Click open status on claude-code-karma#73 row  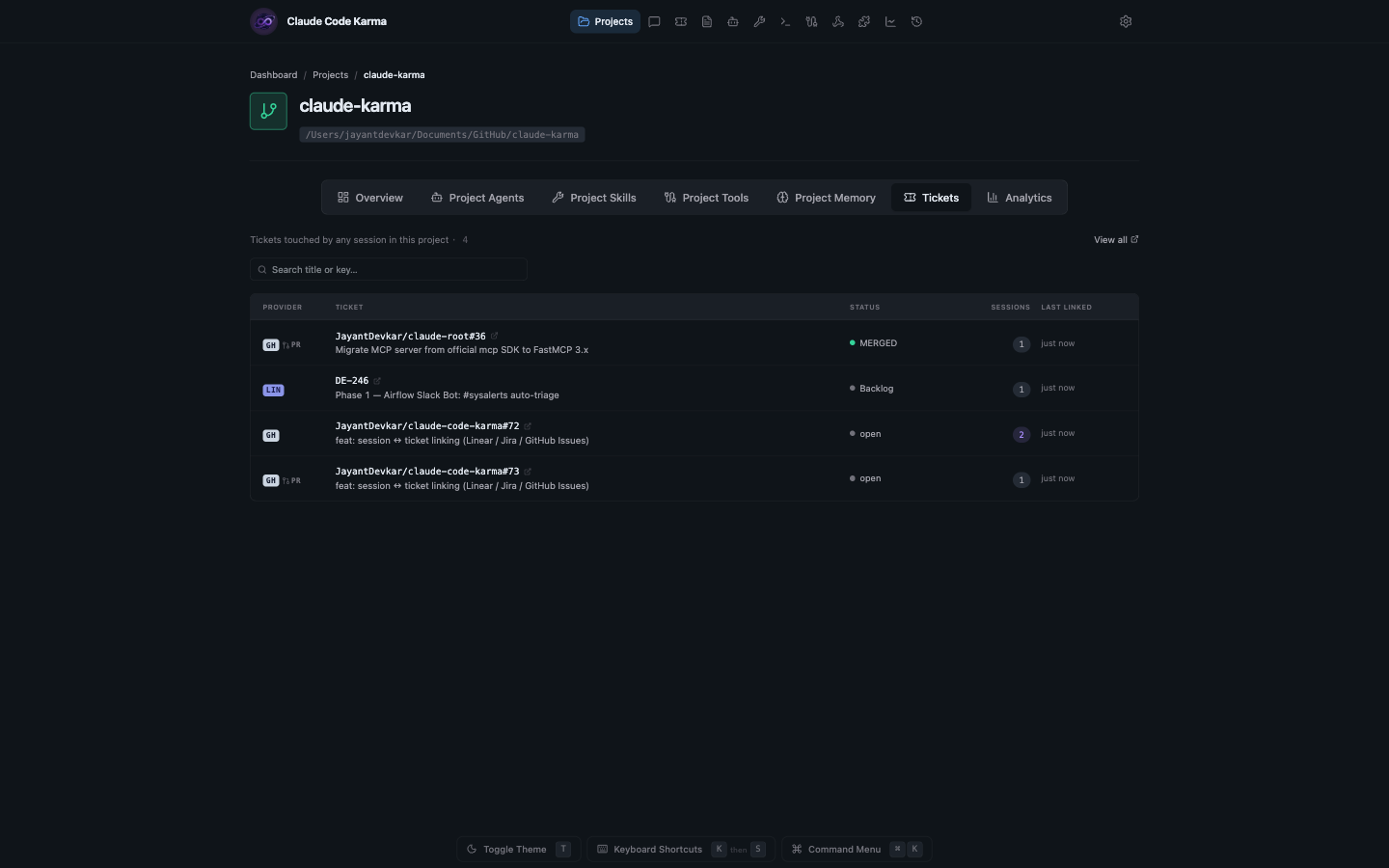(865, 478)
